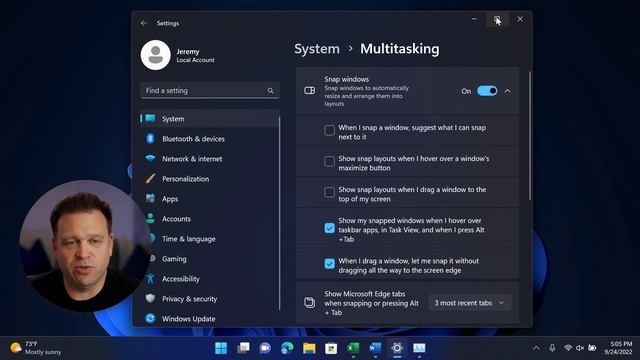Viewport: 640px width, 360px height.
Task: Open Time & language settings
Action: (x=188, y=239)
